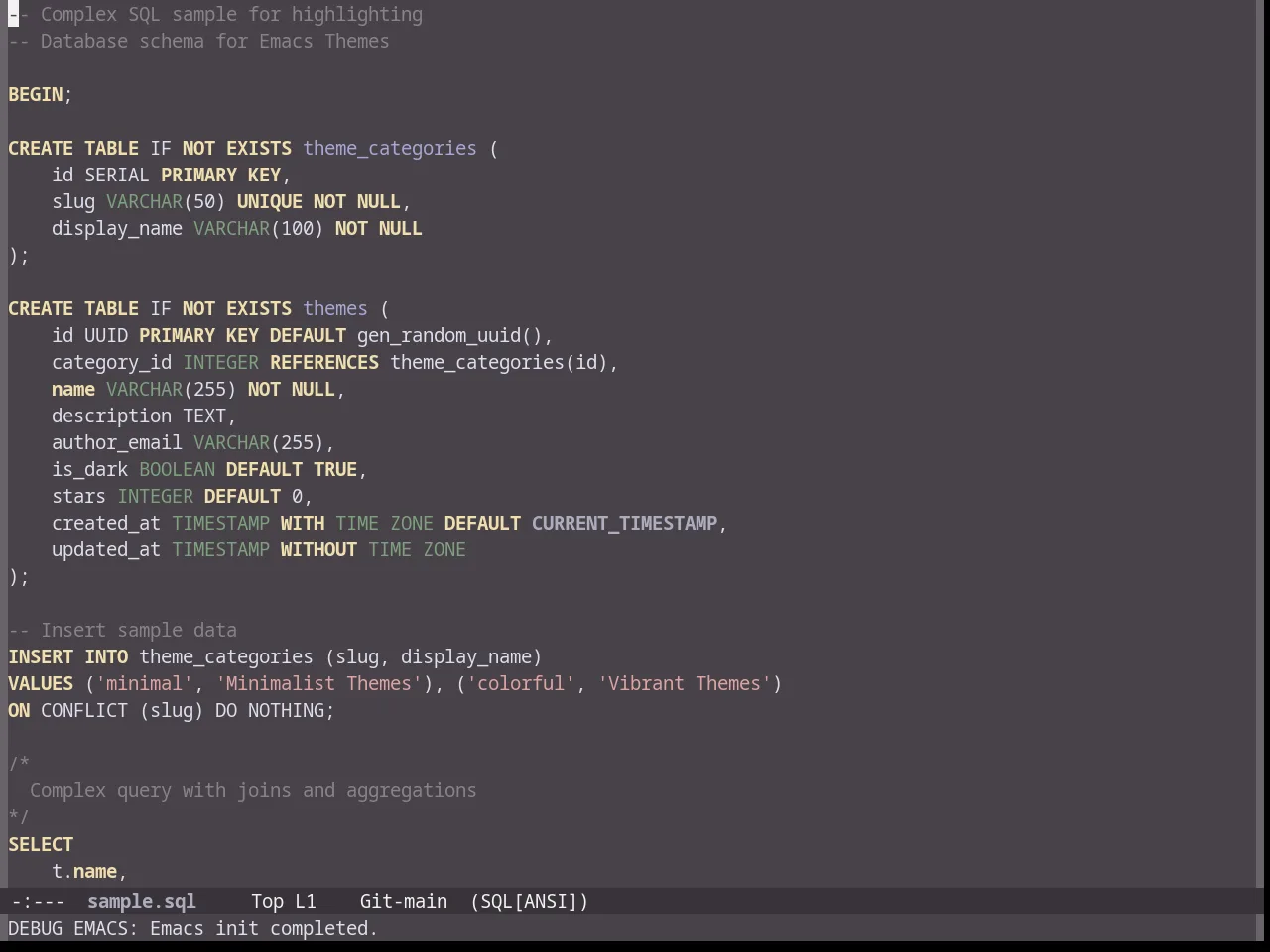This screenshot has width=1270, height=952.
Task: Click the SELECT keyword
Action: [x=41, y=844]
